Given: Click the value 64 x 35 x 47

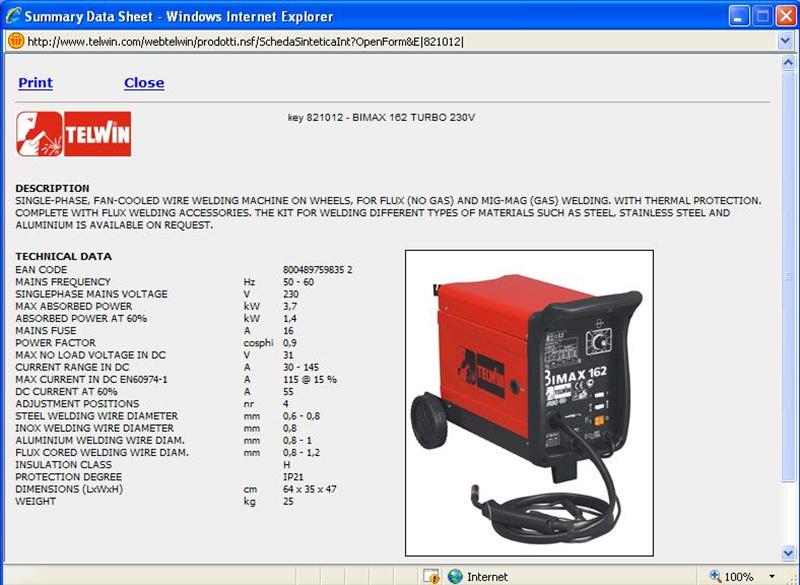Looking at the screenshot, I should tap(310, 490).
